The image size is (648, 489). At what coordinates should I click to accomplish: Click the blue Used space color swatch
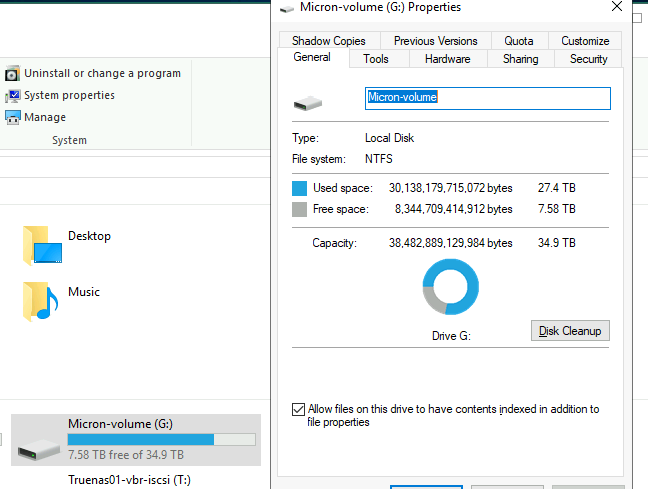pyautogui.click(x=299, y=188)
